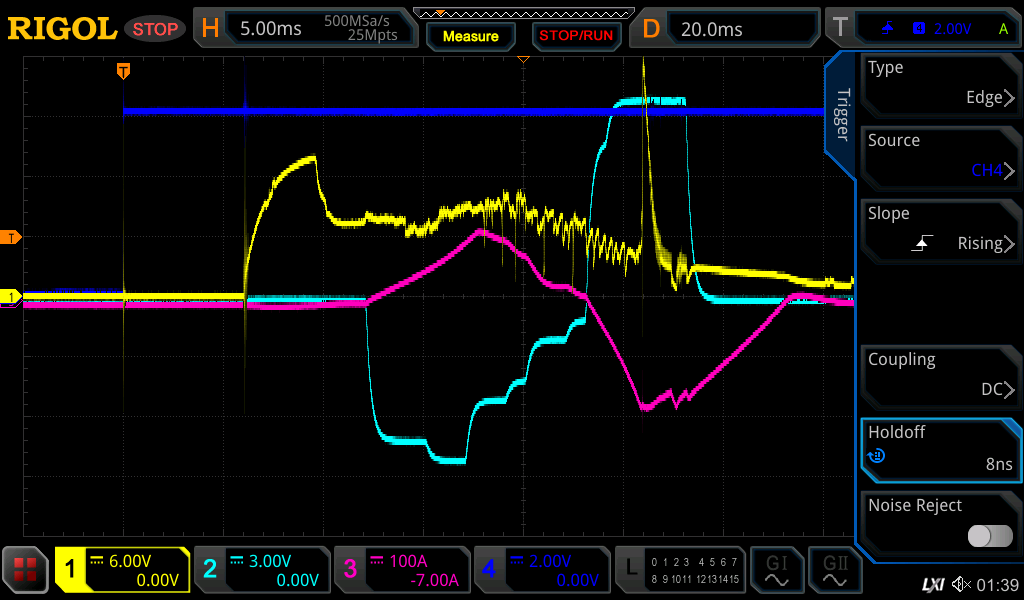Image resolution: width=1024 pixels, height=600 pixels.
Task: Toggle channel 3 magenta 100A label
Action: pos(400,571)
